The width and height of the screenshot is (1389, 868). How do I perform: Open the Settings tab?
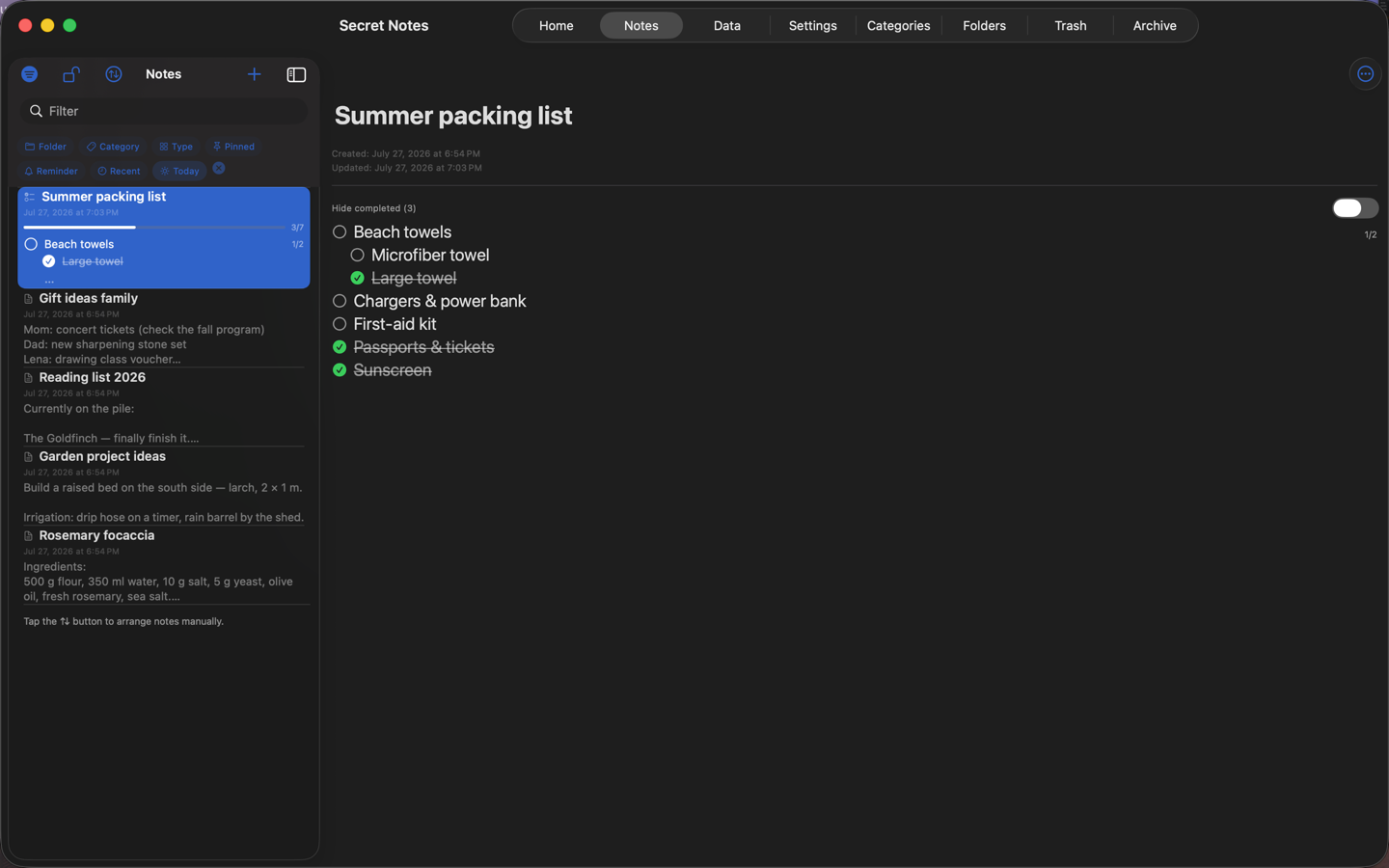point(813,26)
